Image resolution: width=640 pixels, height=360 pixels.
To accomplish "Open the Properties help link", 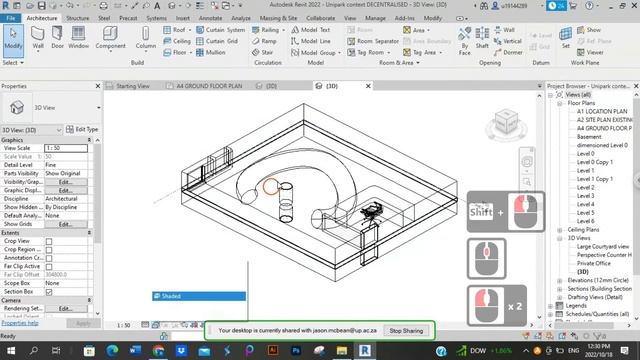I will (x=20, y=323).
